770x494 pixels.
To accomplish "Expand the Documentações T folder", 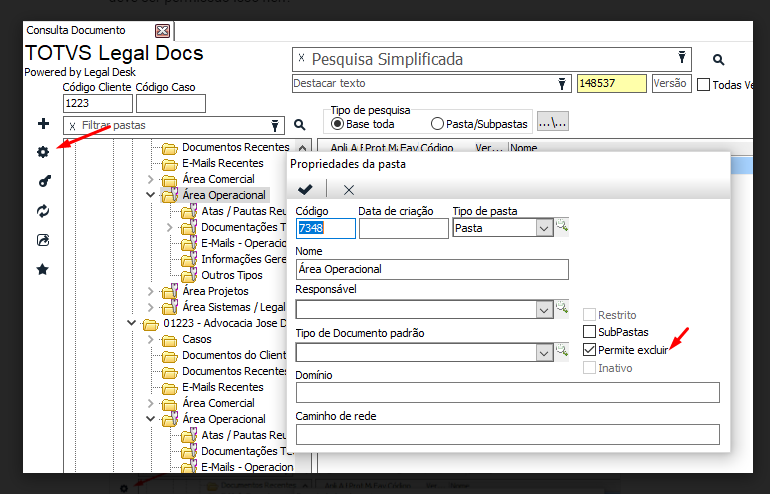I will tap(169, 227).
